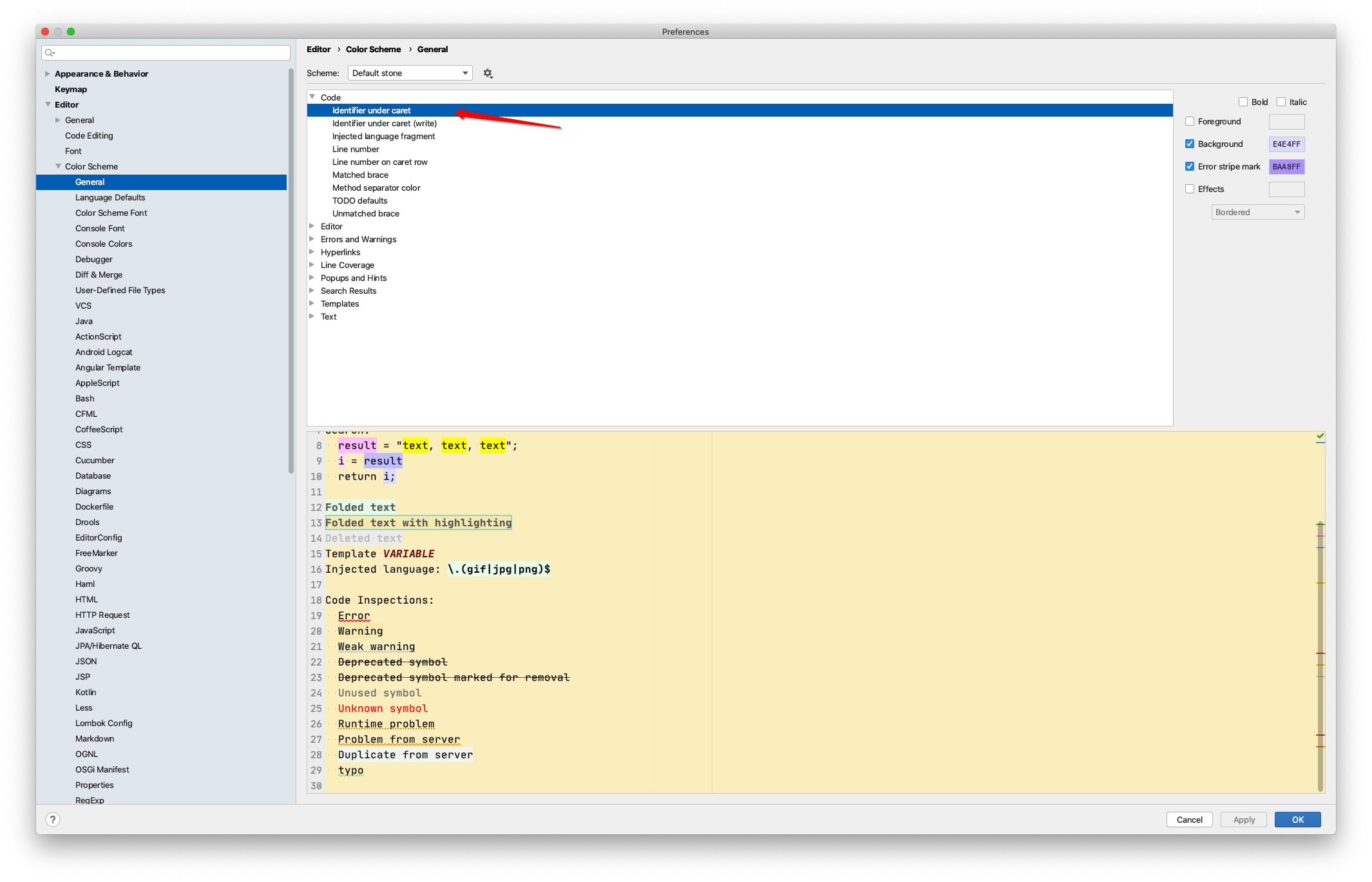The image size is (1372, 882).
Task: Select Method separator color
Action: pyautogui.click(x=376, y=187)
